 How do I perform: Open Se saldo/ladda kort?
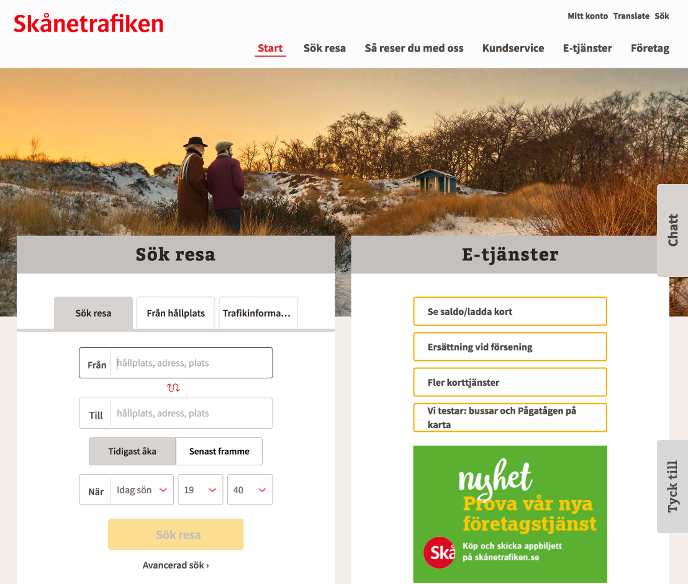[510, 312]
